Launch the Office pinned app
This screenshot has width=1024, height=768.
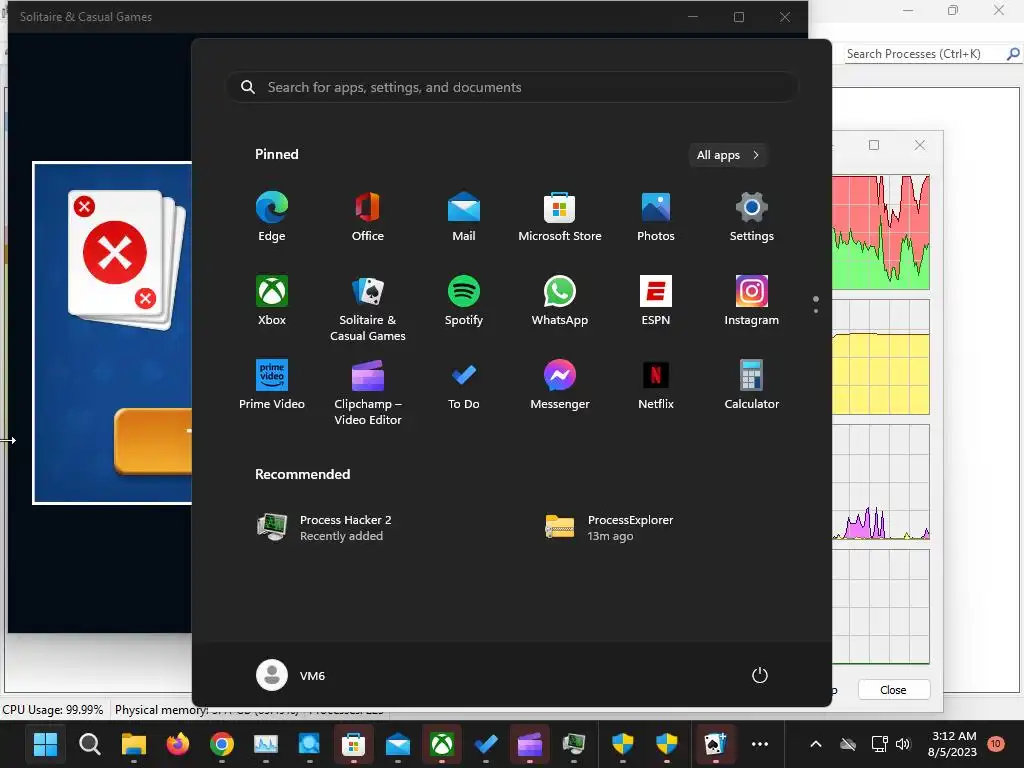pos(368,217)
